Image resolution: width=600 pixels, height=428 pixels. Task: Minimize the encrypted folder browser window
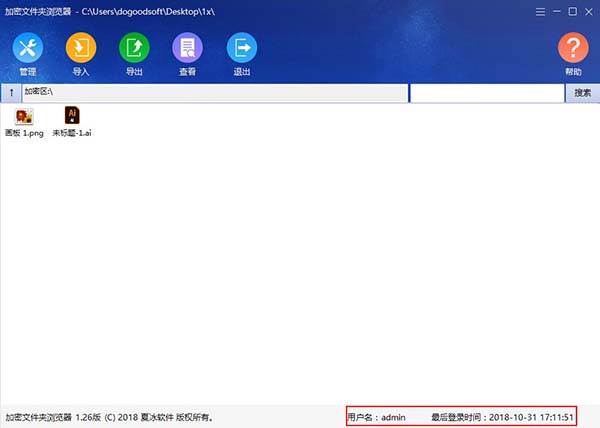coord(557,12)
